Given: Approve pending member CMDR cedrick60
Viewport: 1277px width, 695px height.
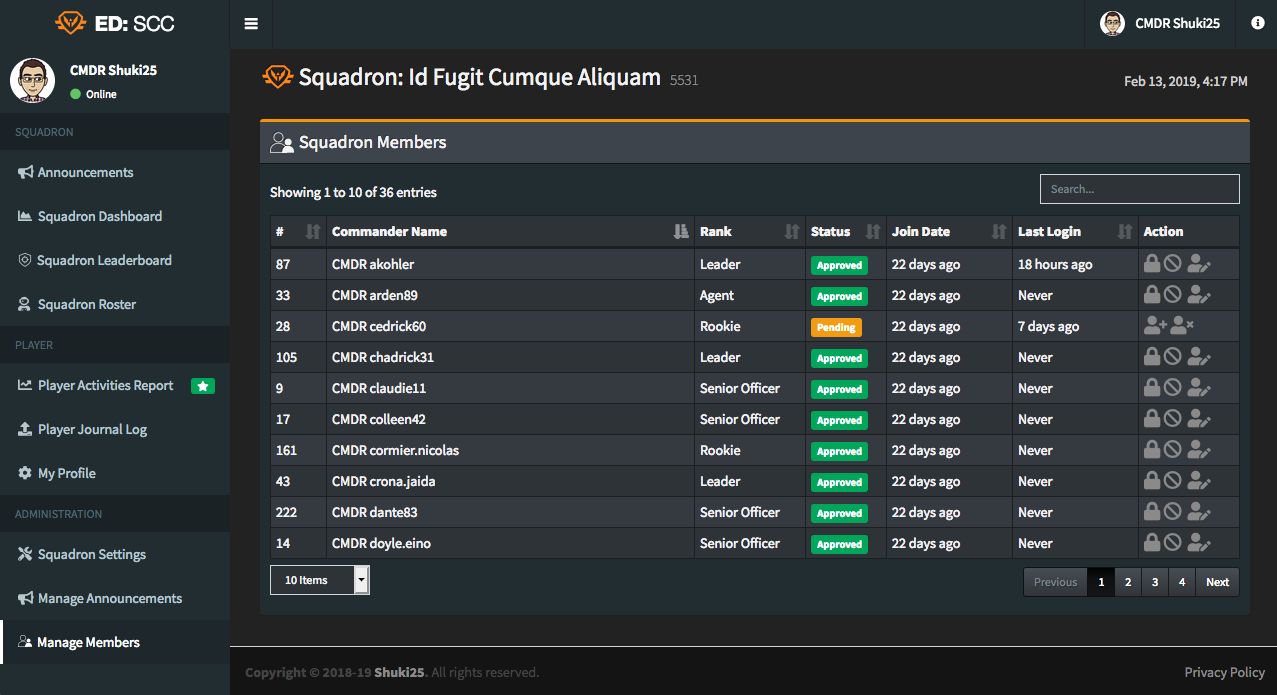Looking at the screenshot, I should (x=1155, y=326).
